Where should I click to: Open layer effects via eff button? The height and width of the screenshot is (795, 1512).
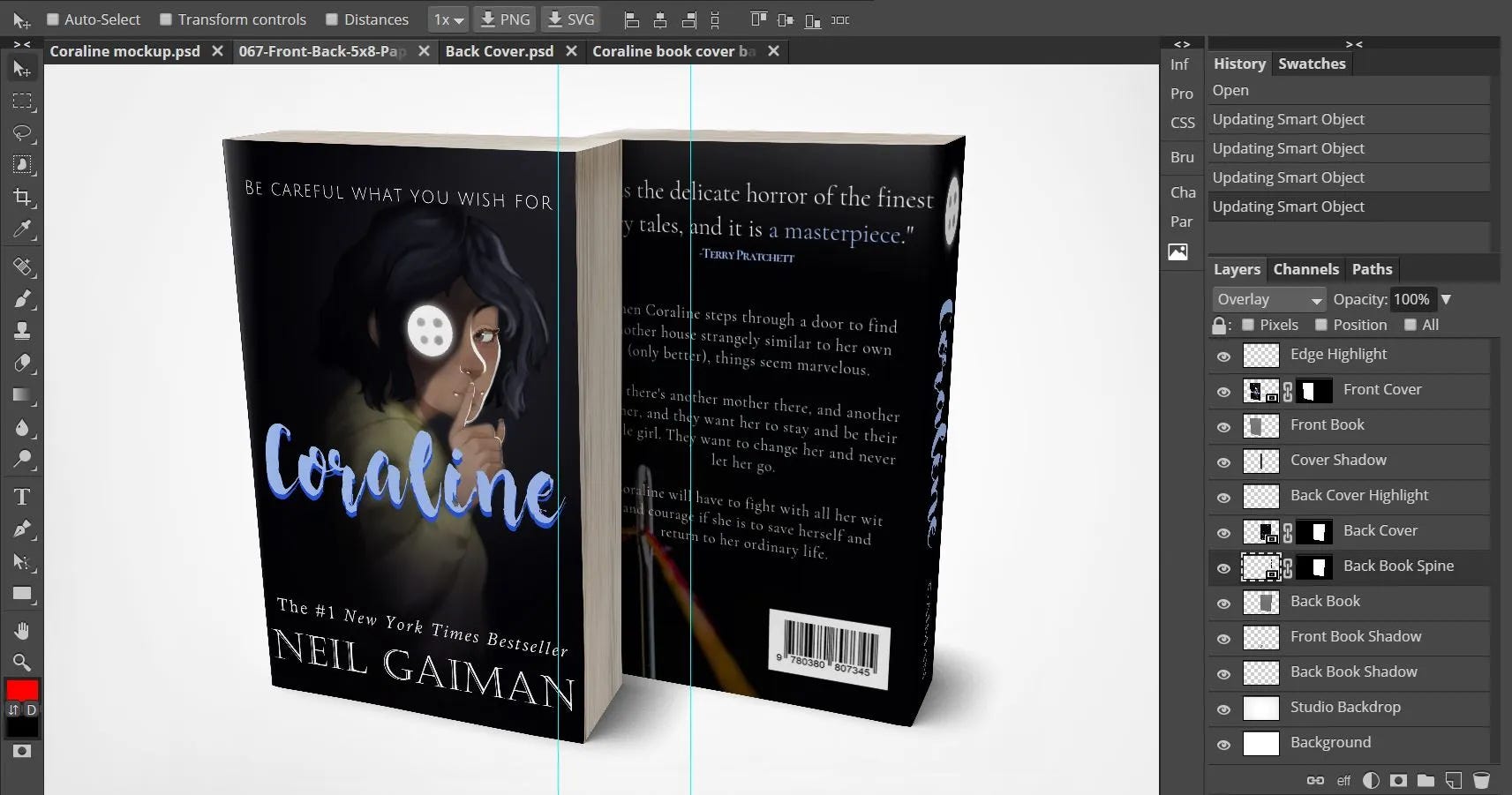pyautogui.click(x=1343, y=780)
